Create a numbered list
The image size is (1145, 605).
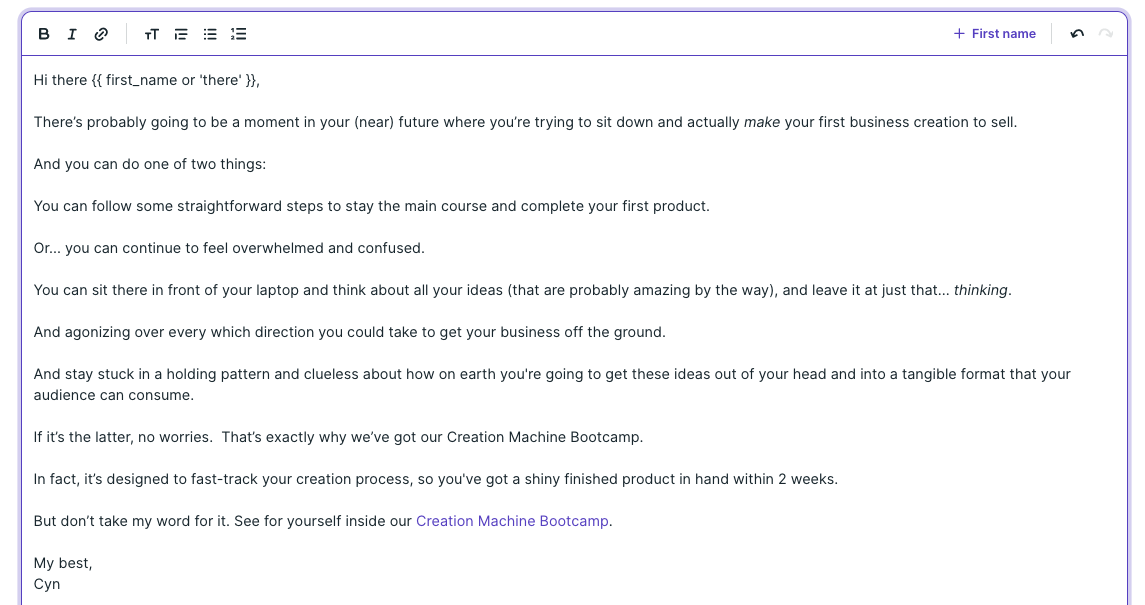coord(238,33)
